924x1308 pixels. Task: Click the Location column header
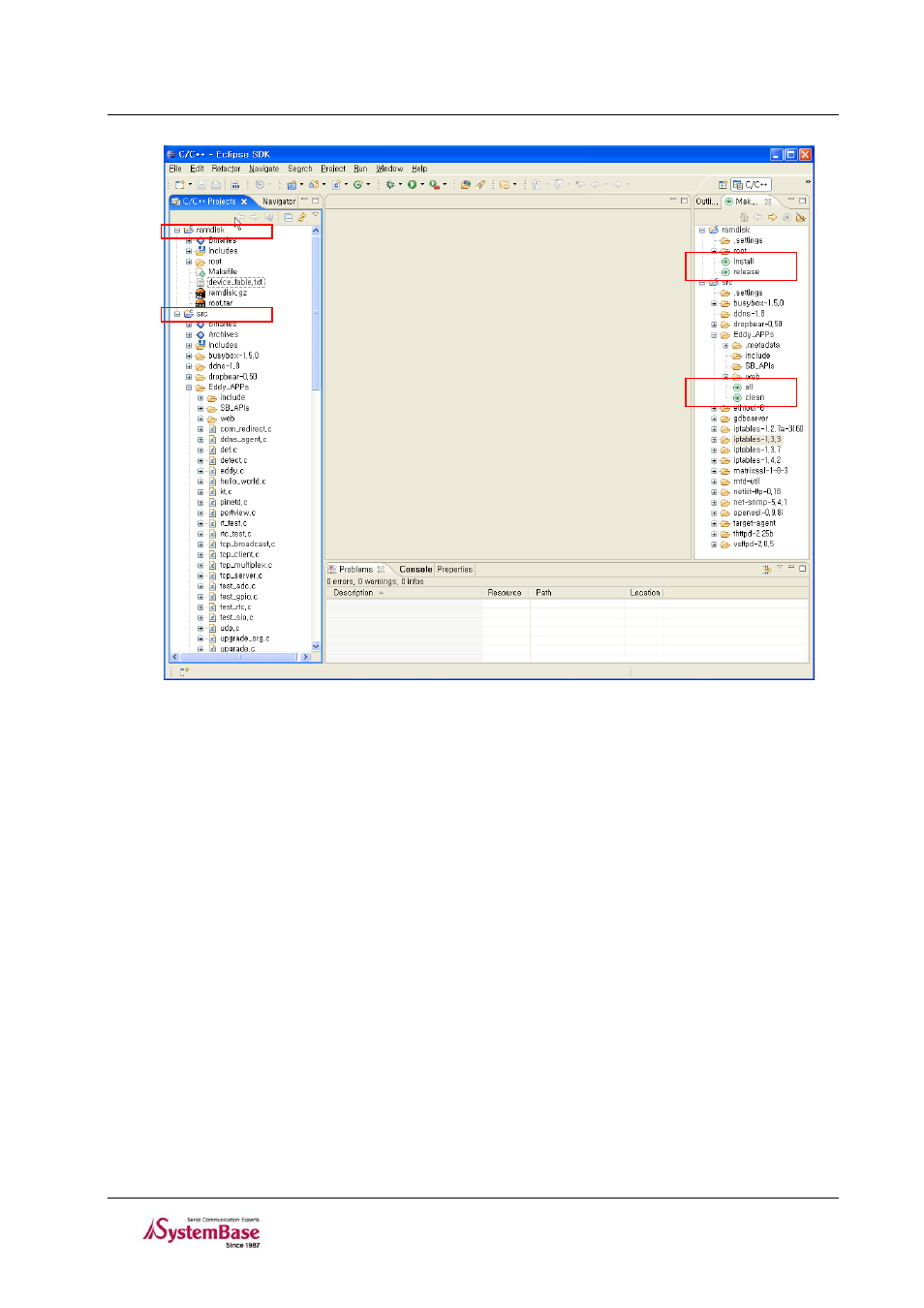(645, 593)
